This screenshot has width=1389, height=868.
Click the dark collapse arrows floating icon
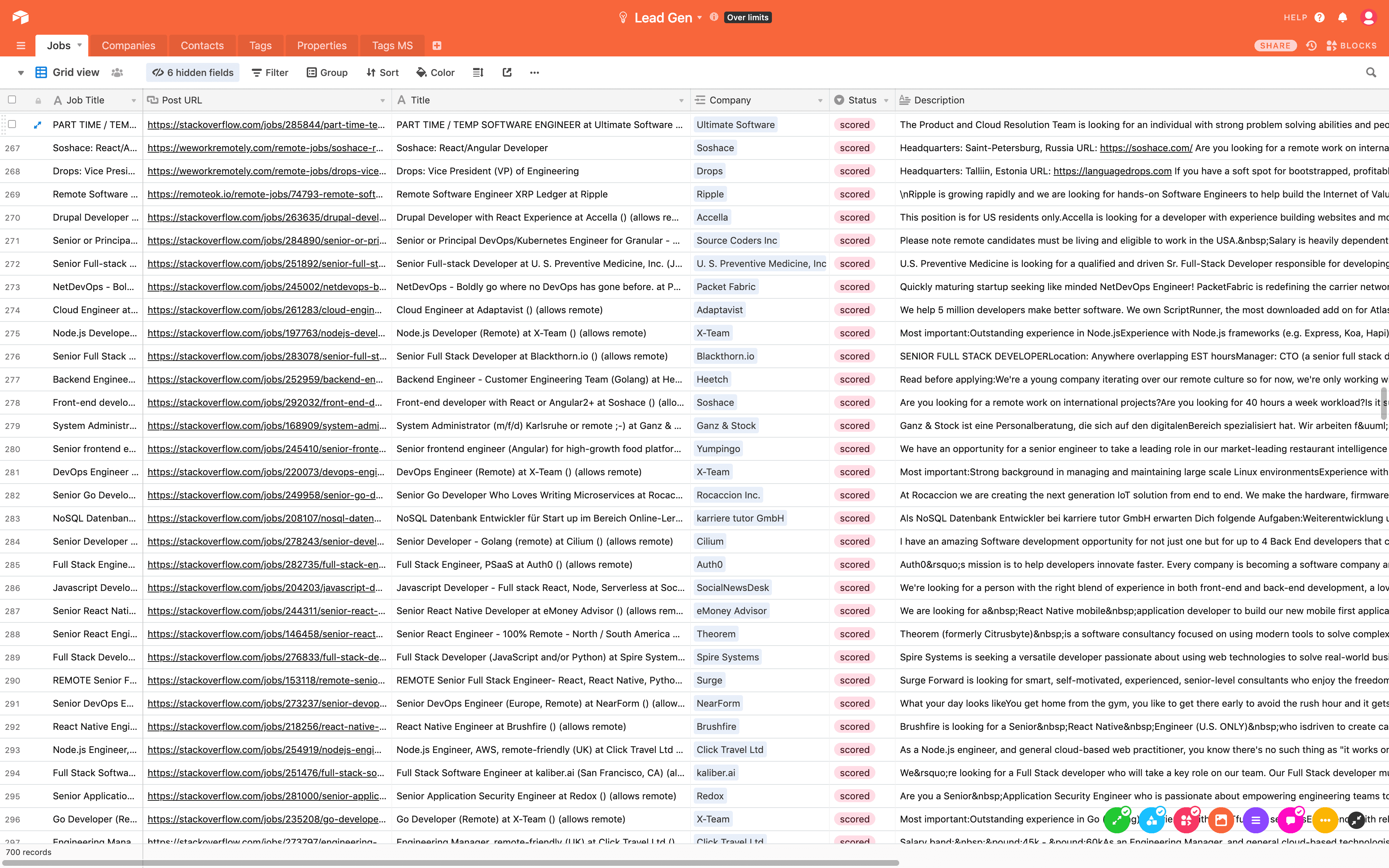(1356, 820)
